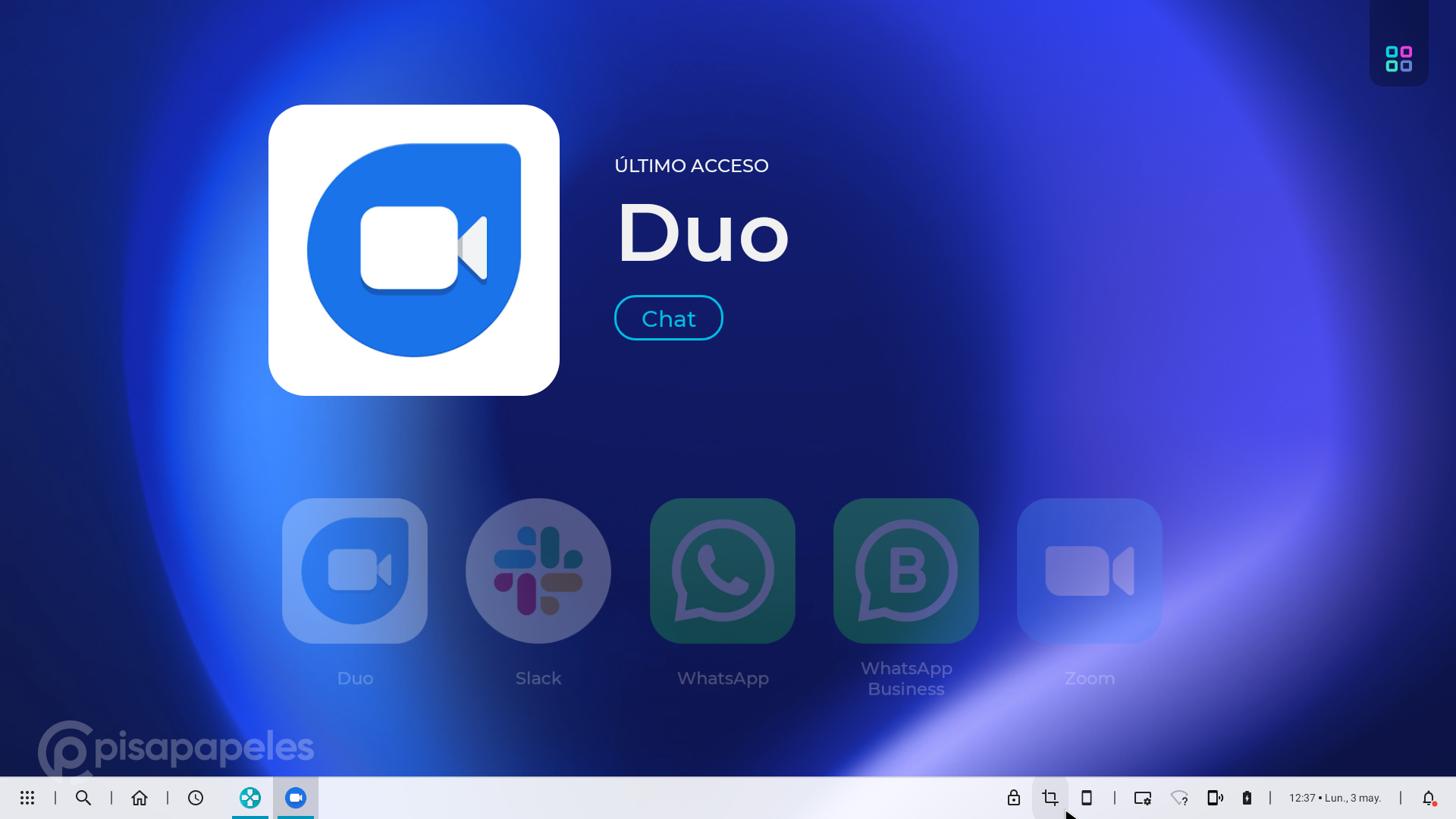Image resolution: width=1456 pixels, height=819 pixels.
Task: Activate the crop screenshot tool
Action: 1050,798
